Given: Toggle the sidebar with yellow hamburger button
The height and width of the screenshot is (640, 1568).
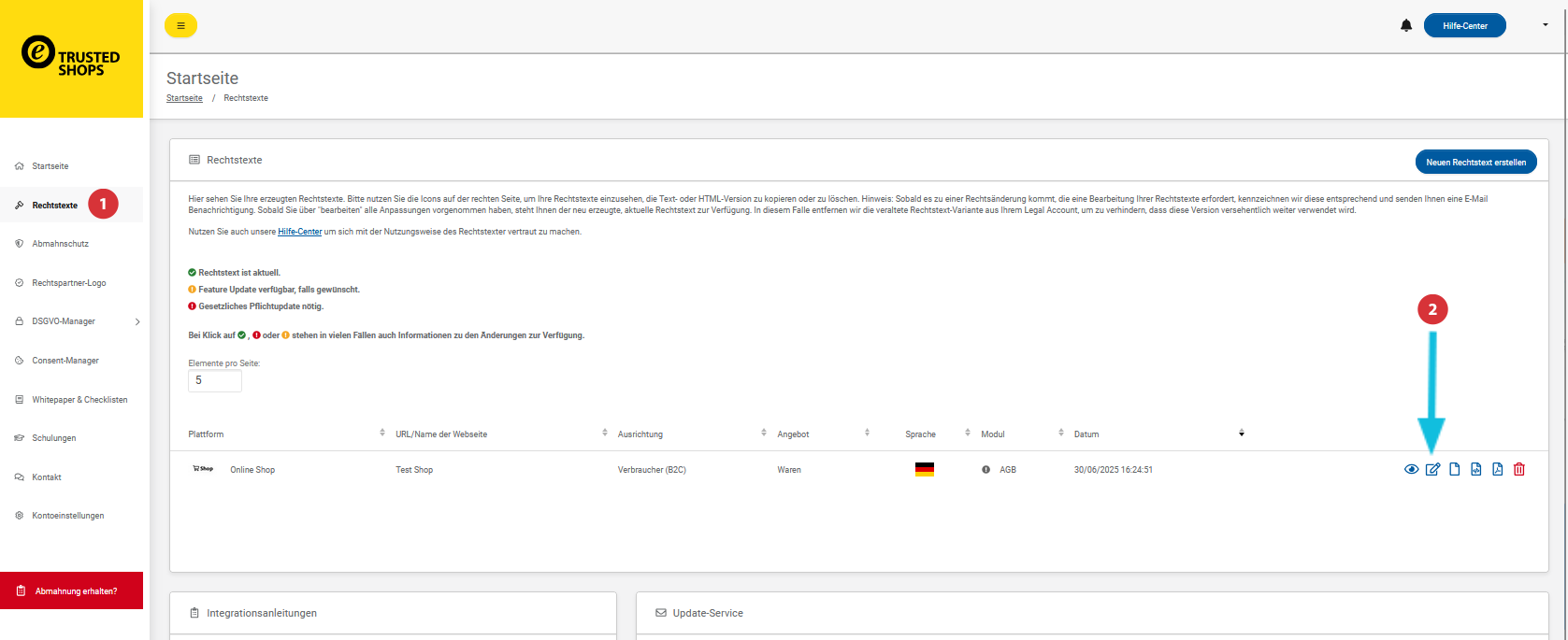Looking at the screenshot, I should coord(180,25).
